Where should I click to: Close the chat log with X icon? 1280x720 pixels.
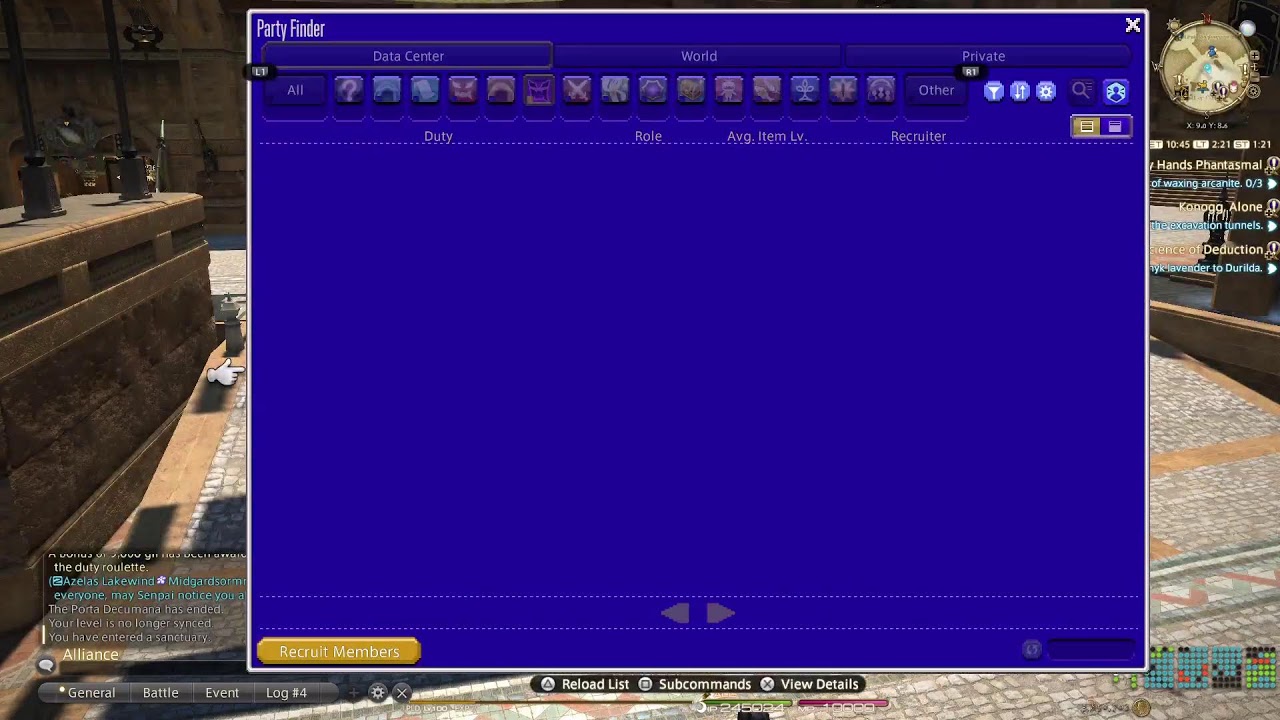402,693
